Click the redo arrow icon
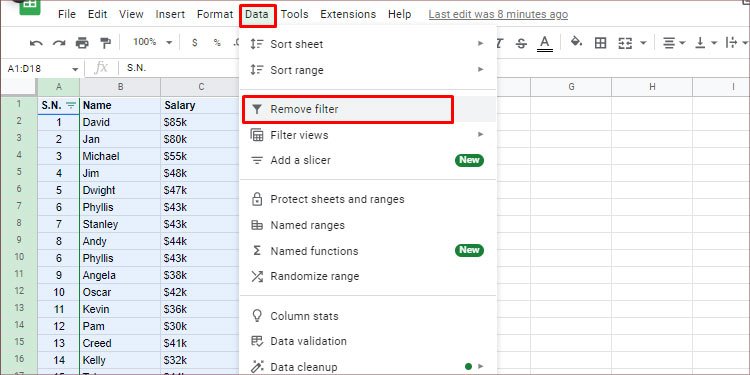The width and height of the screenshot is (750, 375). click(59, 43)
